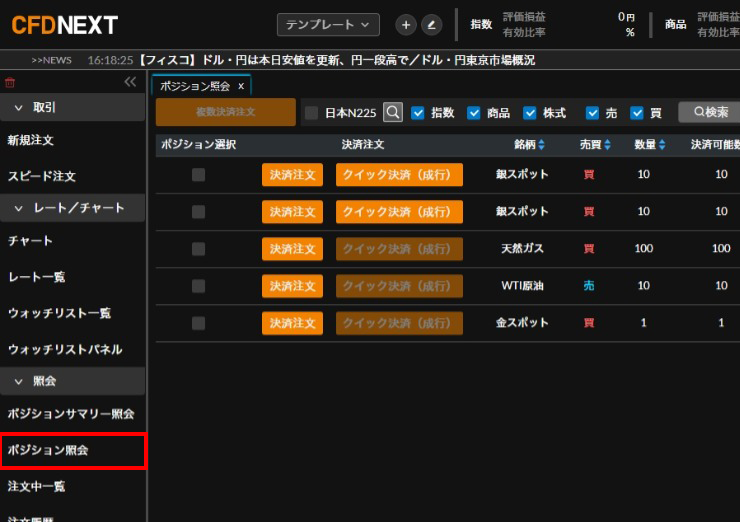The height and width of the screenshot is (522, 740).
Task: Toggle the 日本N225 checkbox
Action: [311, 113]
